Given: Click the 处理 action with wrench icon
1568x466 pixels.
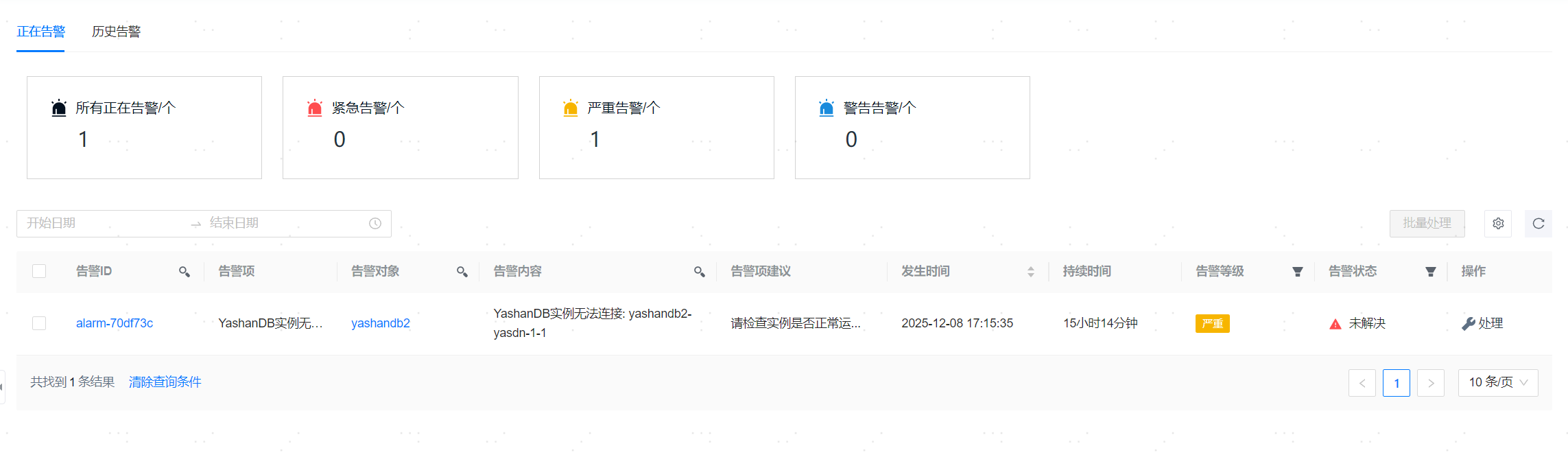Looking at the screenshot, I should [1482, 323].
